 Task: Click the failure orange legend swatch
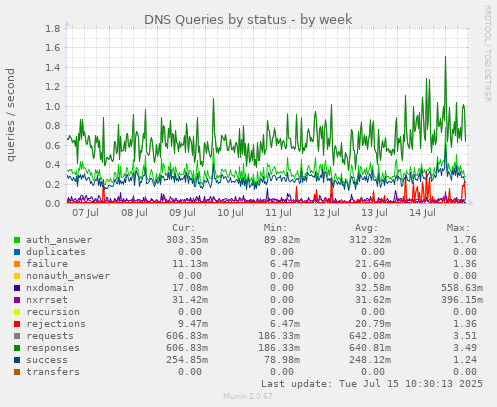click(x=17, y=264)
